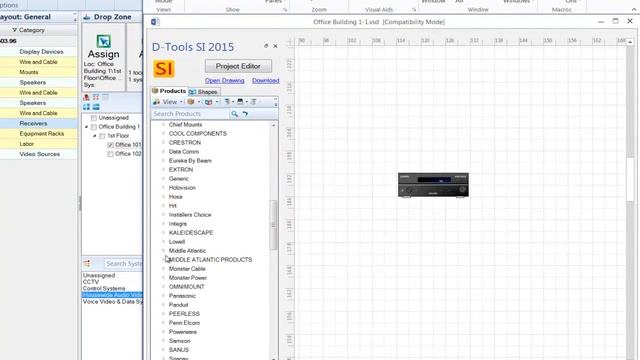
Task: Click the package box toolbar icon
Action: click(191, 102)
